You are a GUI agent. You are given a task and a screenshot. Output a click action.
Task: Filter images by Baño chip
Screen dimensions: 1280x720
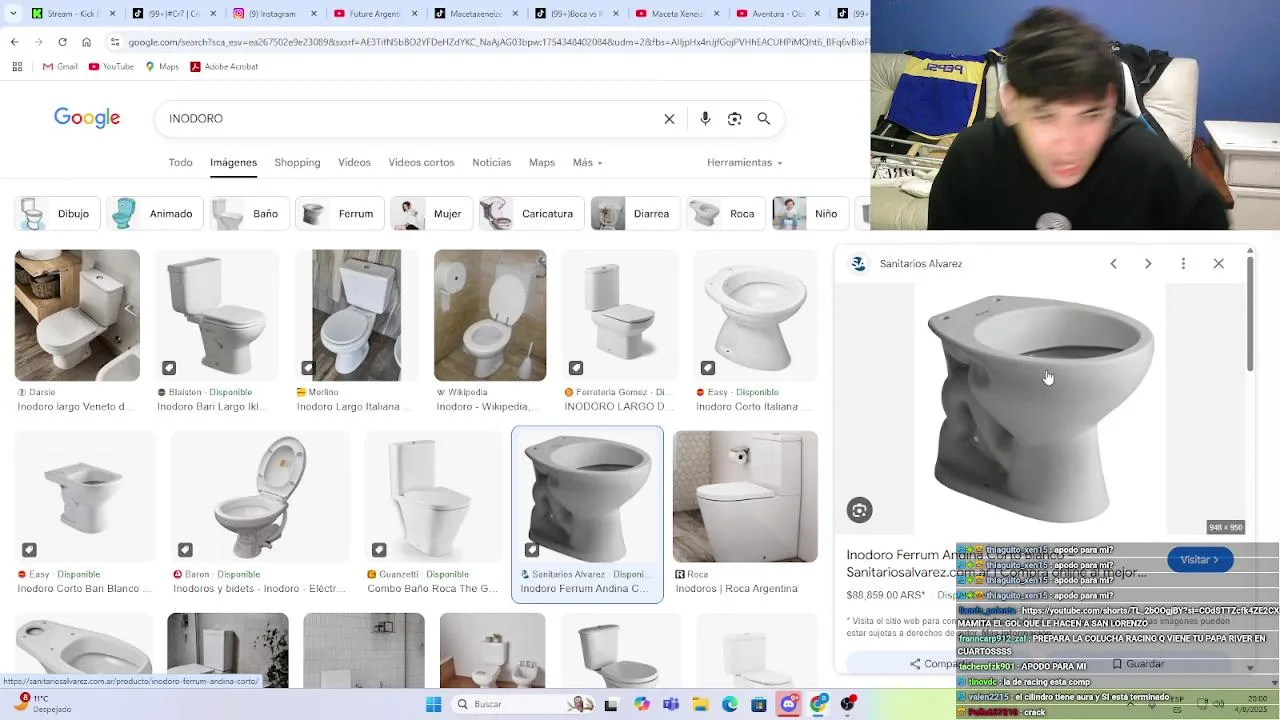point(250,214)
